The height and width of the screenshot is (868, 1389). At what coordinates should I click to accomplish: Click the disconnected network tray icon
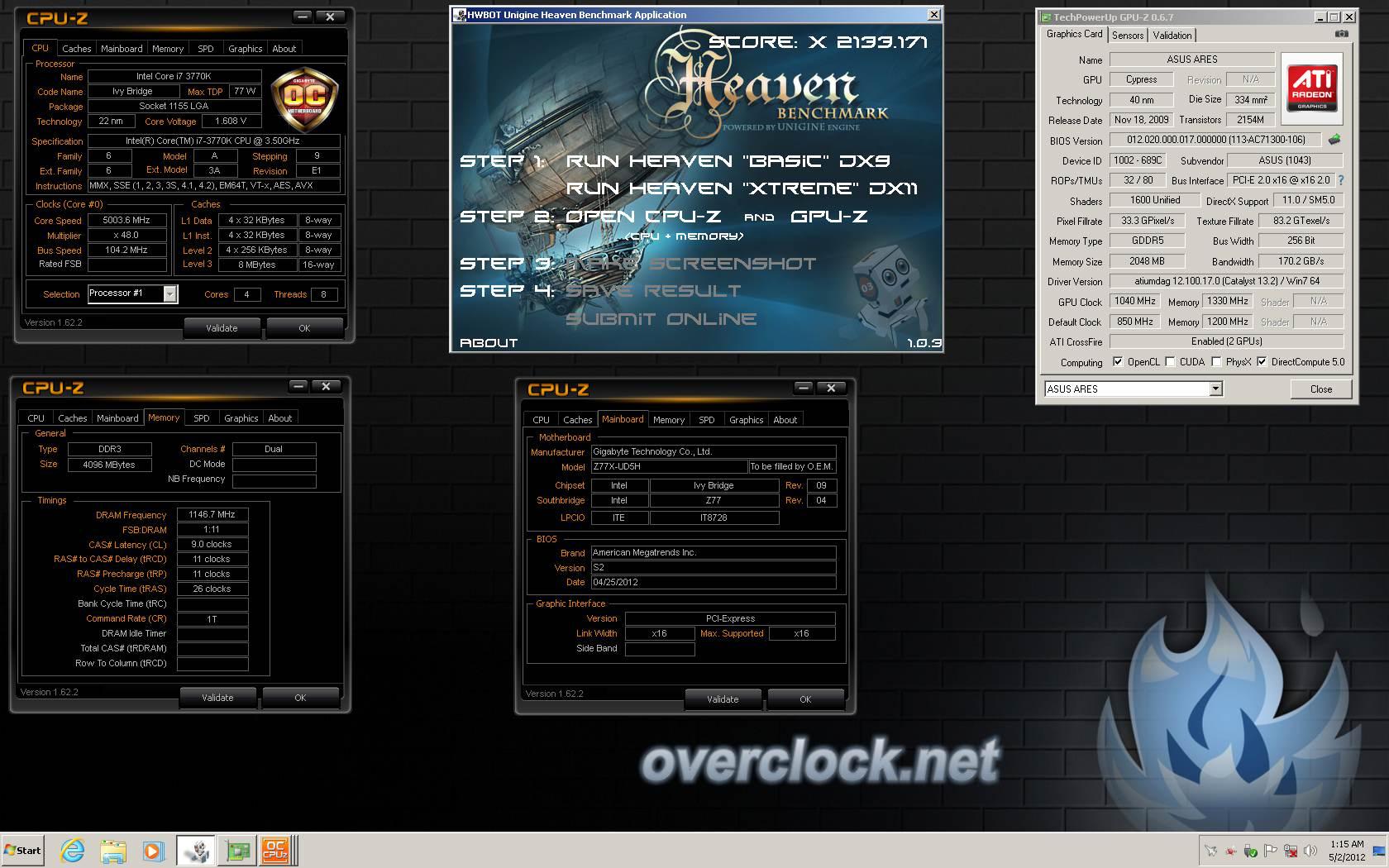click(1290, 851)
